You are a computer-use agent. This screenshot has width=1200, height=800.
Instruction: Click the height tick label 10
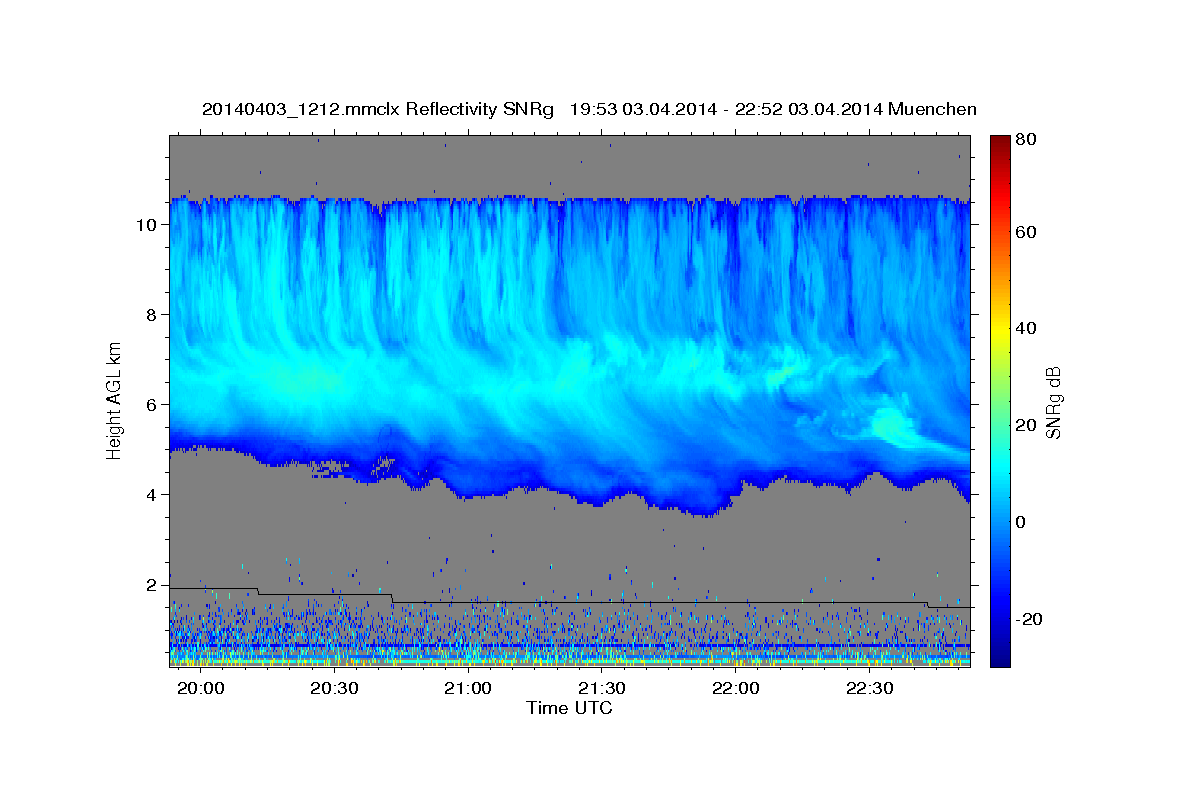pyautogui.click(x=147, y=225)
